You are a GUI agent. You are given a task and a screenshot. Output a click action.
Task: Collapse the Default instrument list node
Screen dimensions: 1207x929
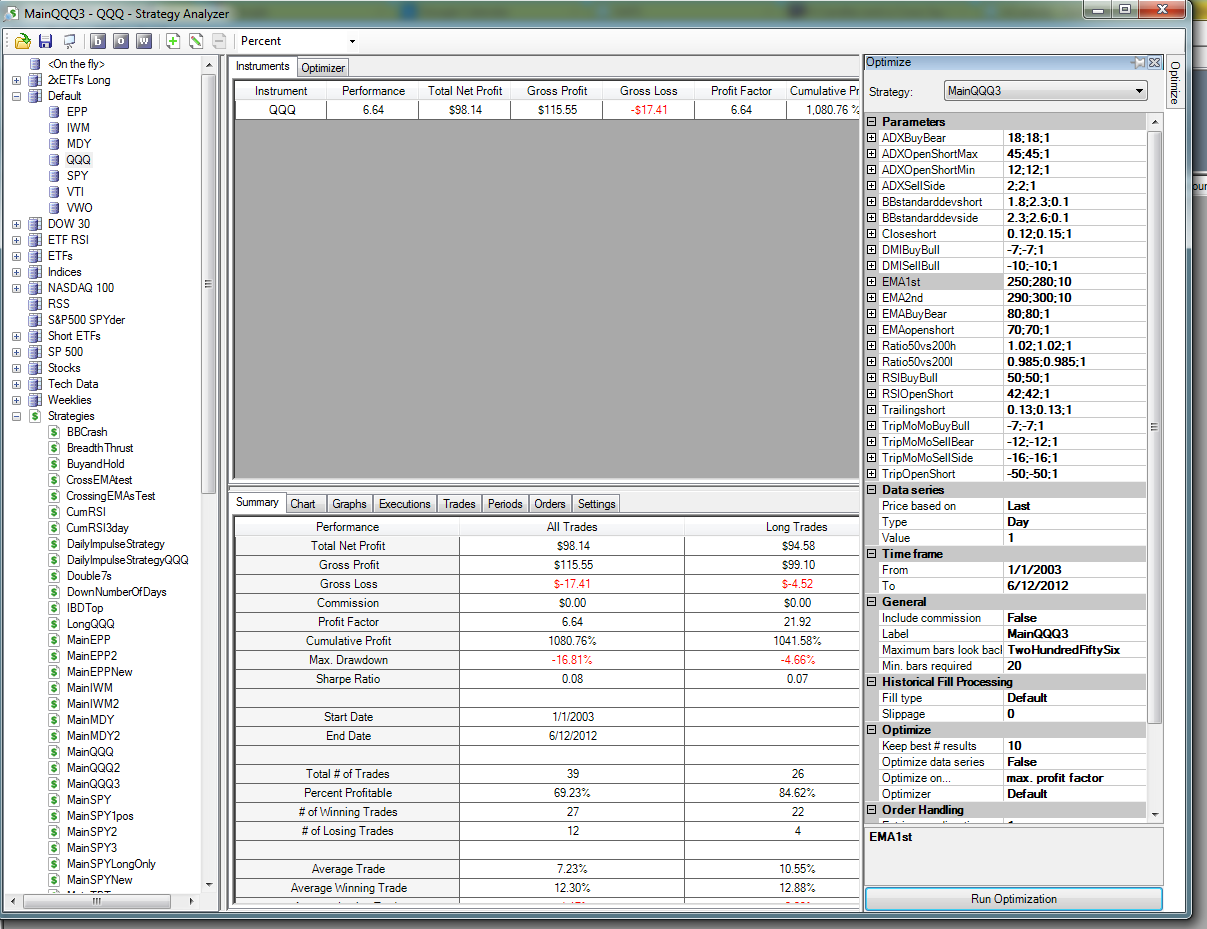coord(16,96)
